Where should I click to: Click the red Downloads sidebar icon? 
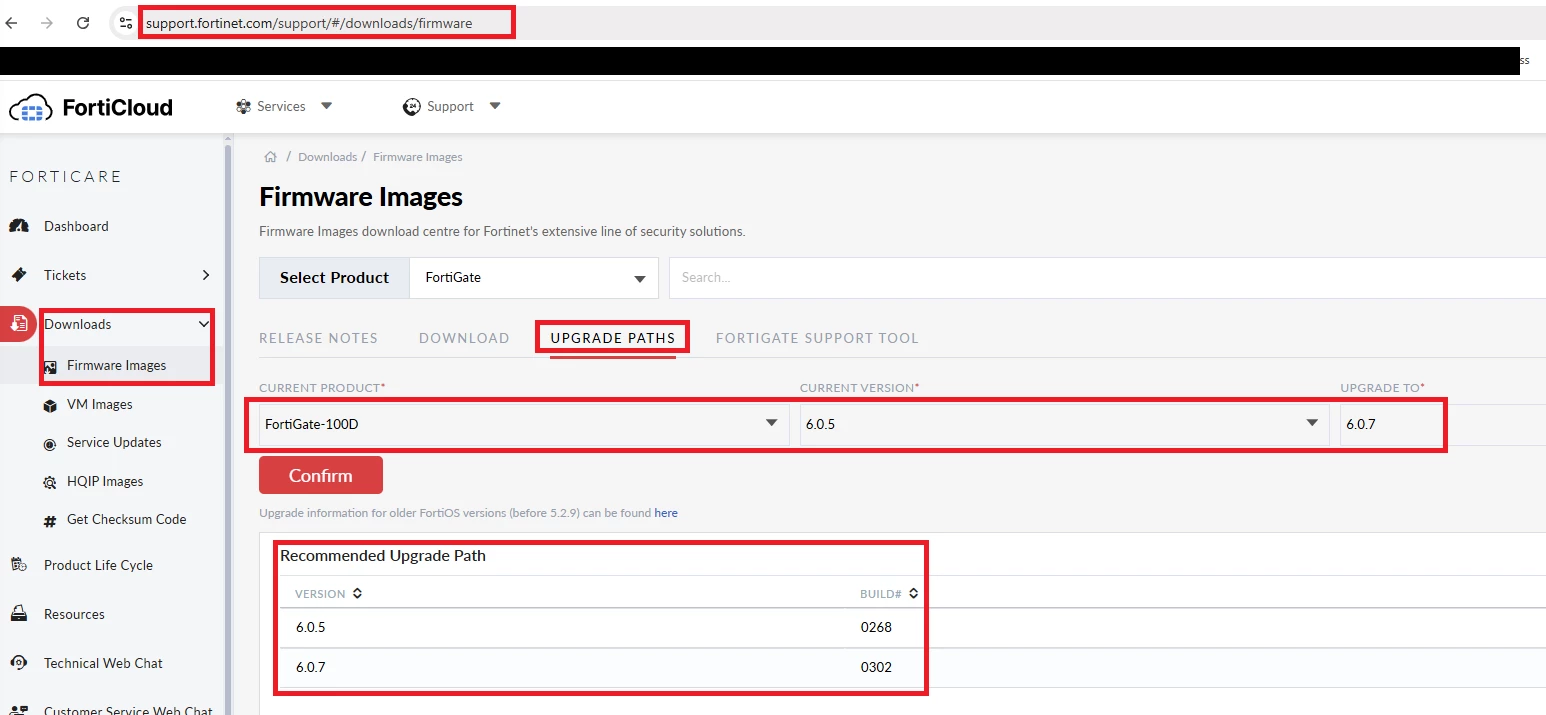tap(18, 324)
